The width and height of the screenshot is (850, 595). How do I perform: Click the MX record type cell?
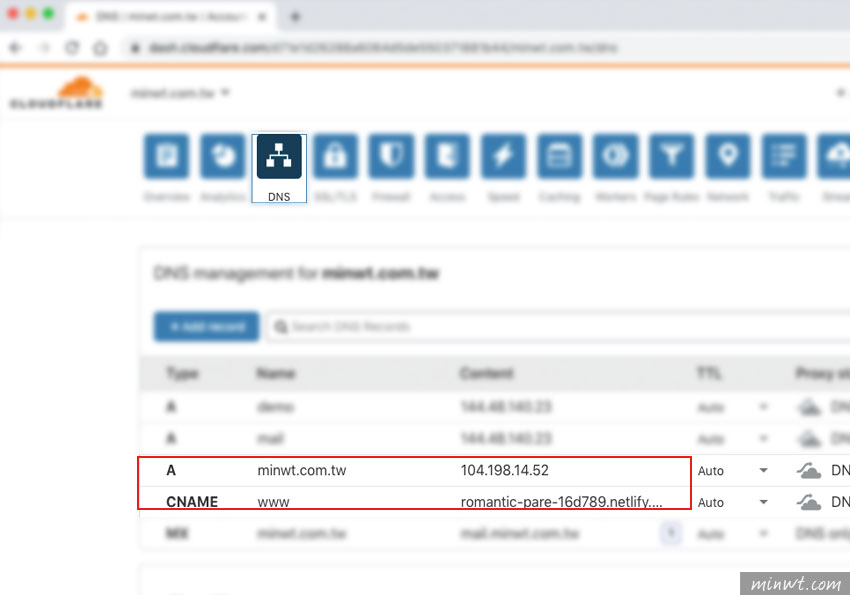pyautogui.click(x=177, y=534)
